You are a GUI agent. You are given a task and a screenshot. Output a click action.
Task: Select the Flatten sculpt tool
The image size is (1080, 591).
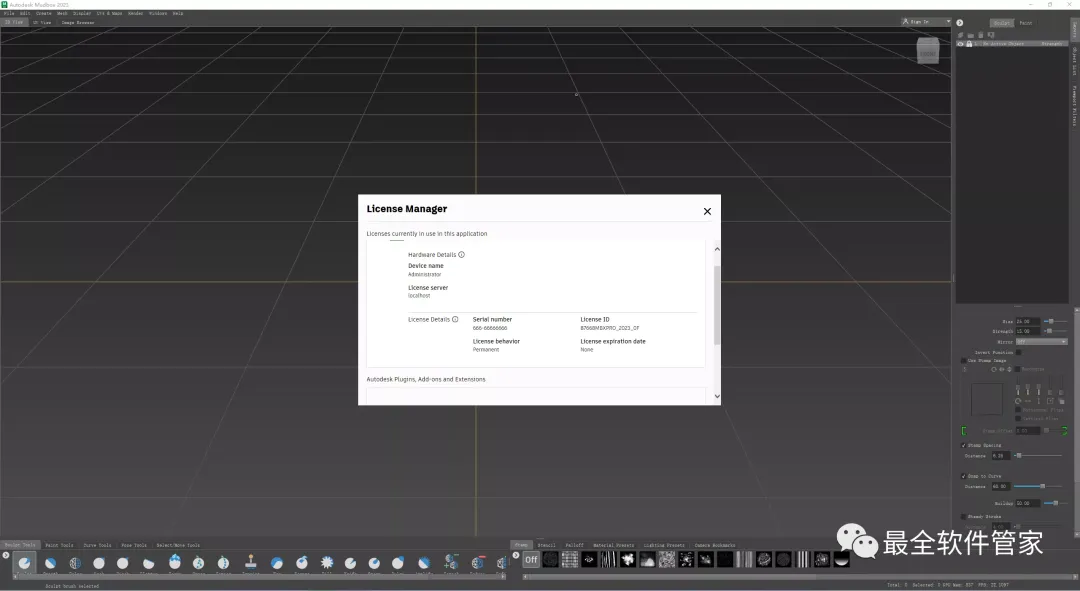tap(148, 563)
